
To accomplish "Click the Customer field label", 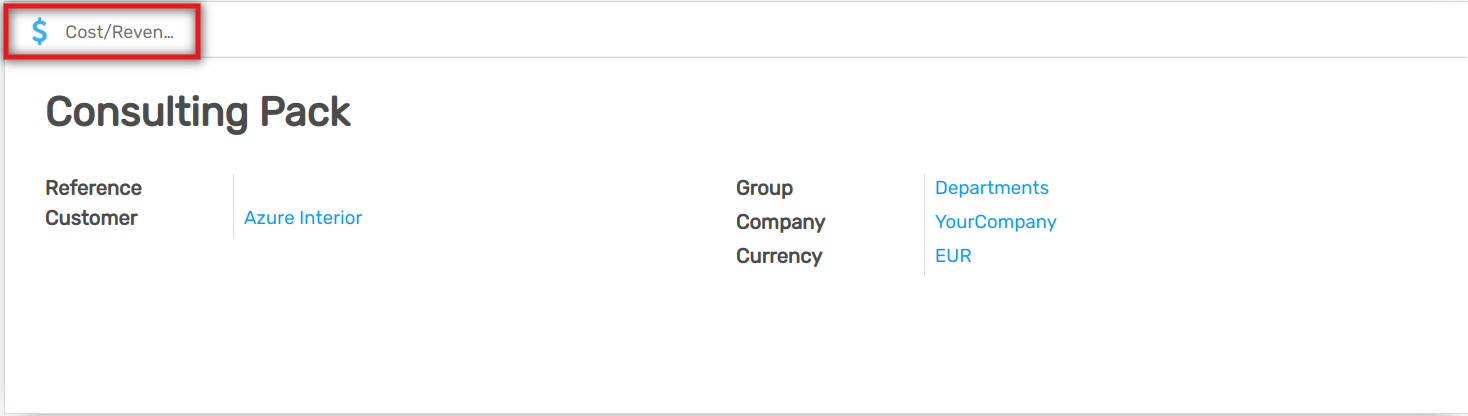I will (x=91, y=218).
